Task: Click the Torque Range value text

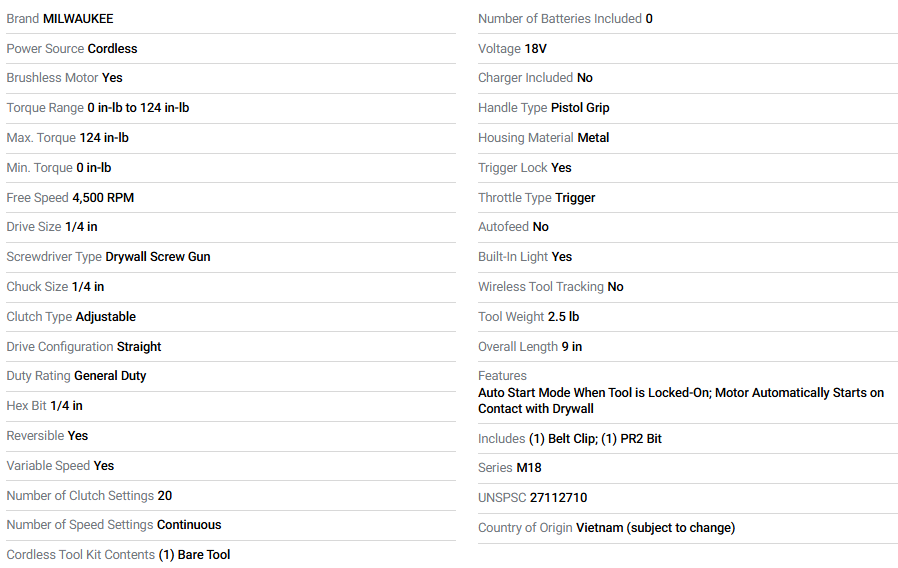Action: [138, 107]
